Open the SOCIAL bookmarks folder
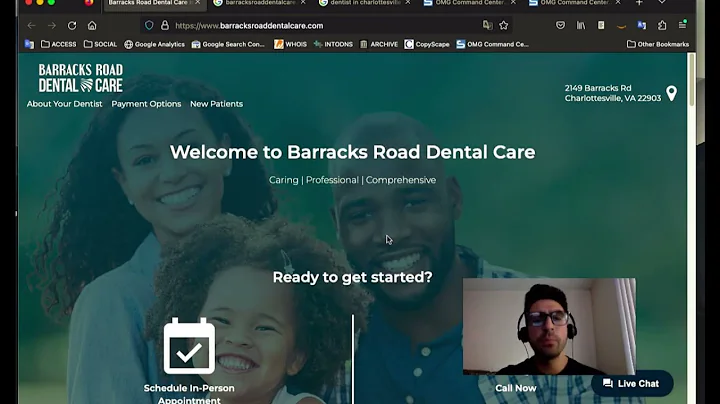 point(101,44)
